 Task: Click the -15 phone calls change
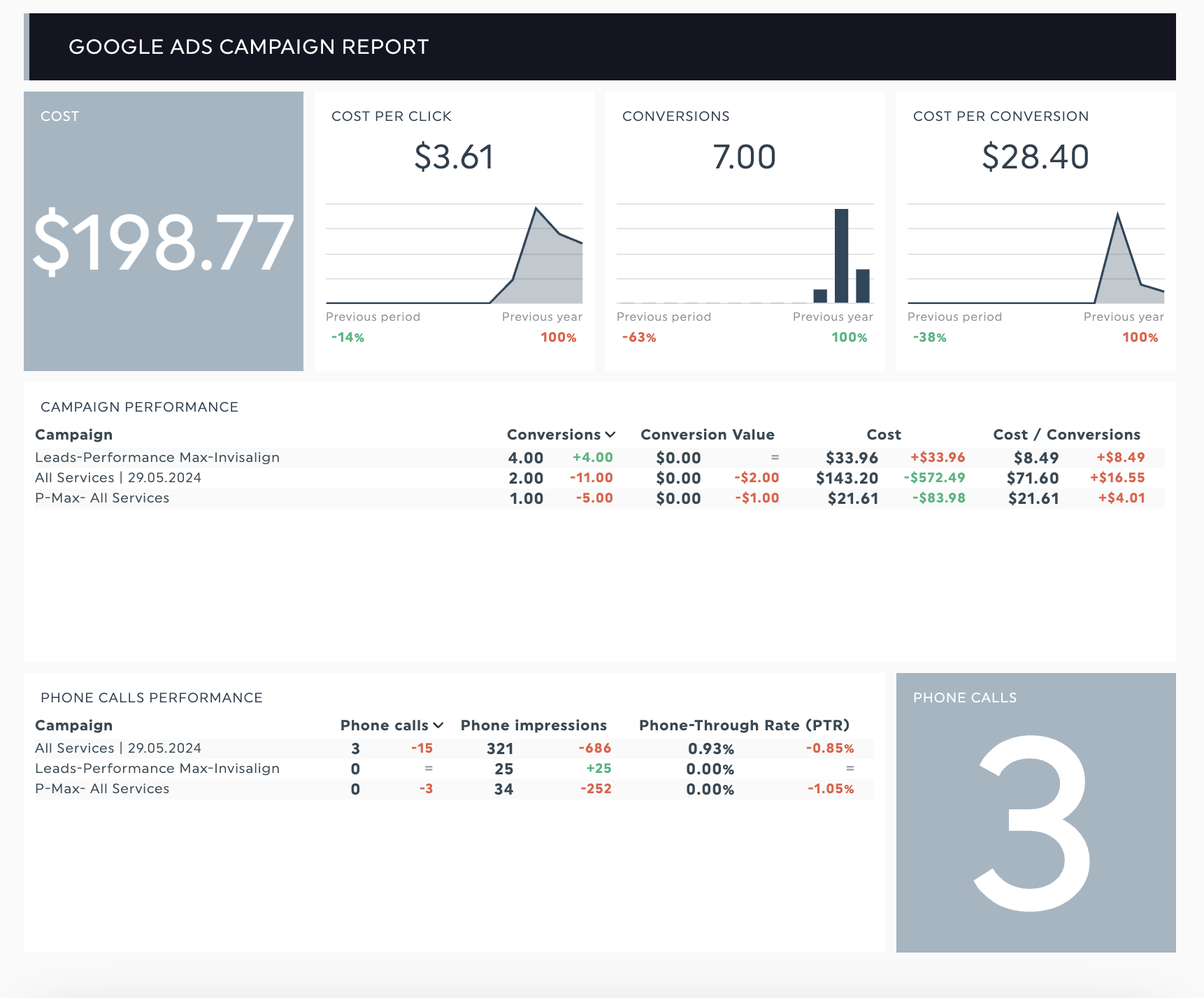pyautogui.click(x=422, y=748)
